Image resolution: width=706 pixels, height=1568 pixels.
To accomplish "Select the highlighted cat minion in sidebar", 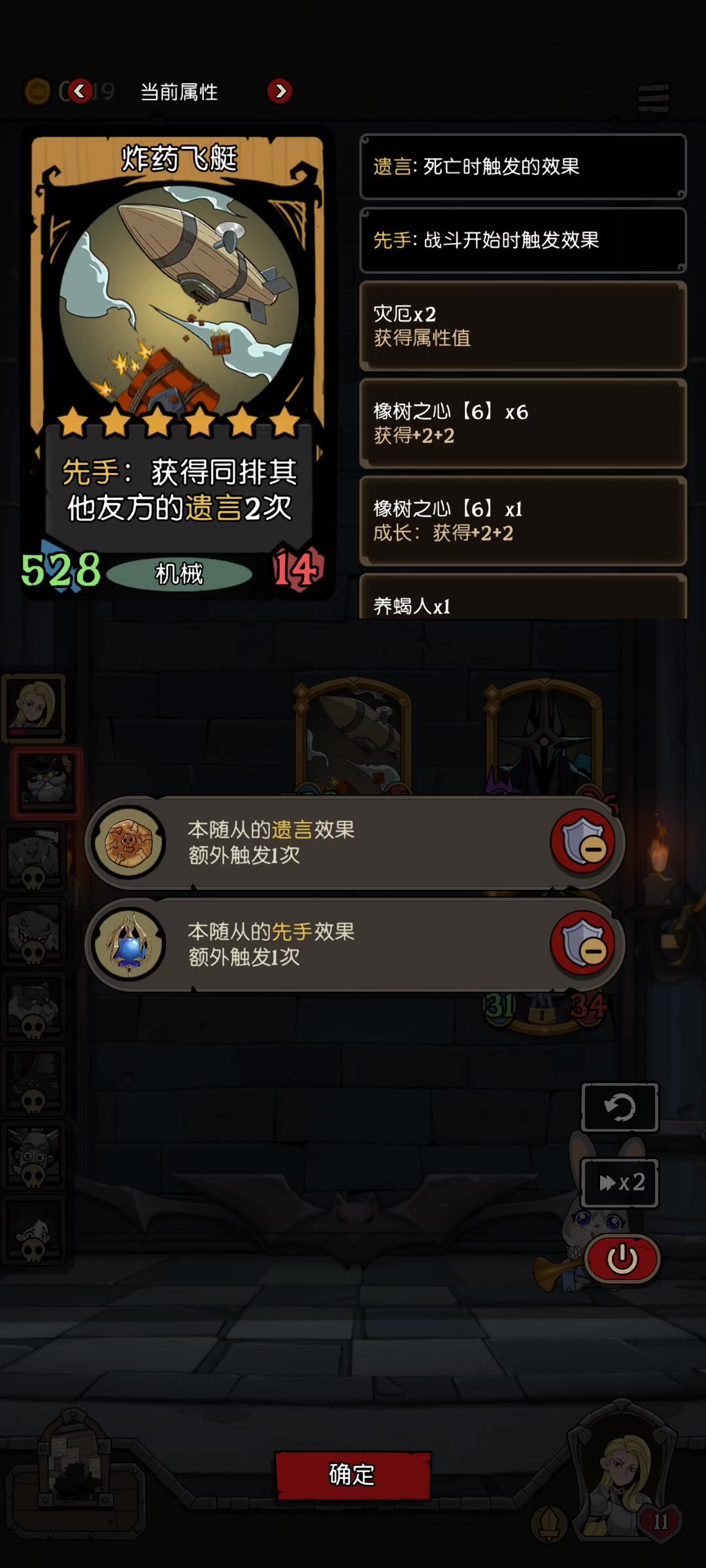I will (x=46, y=783).
